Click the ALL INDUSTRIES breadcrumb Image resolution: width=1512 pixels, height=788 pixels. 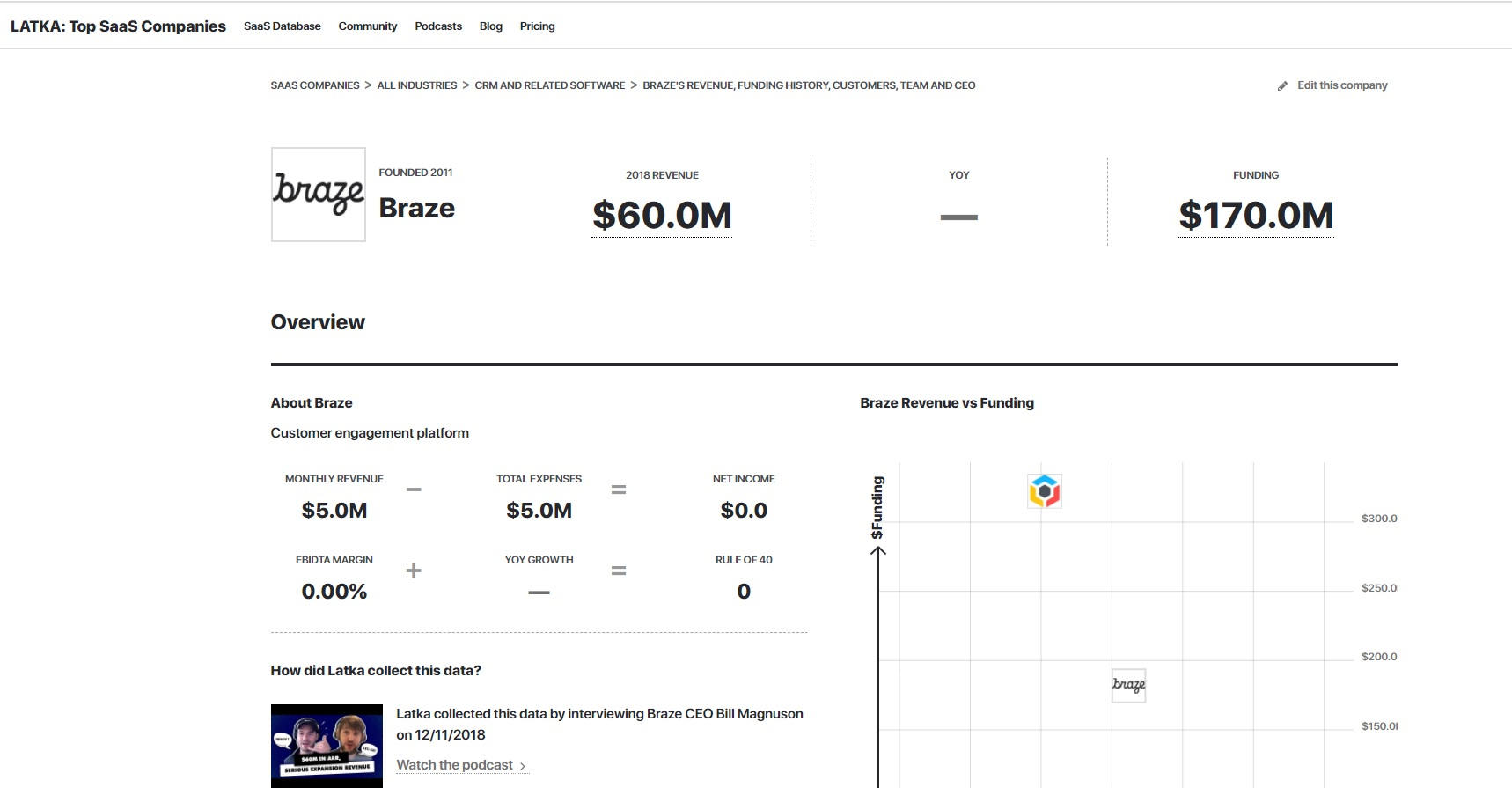coord(417,85)
